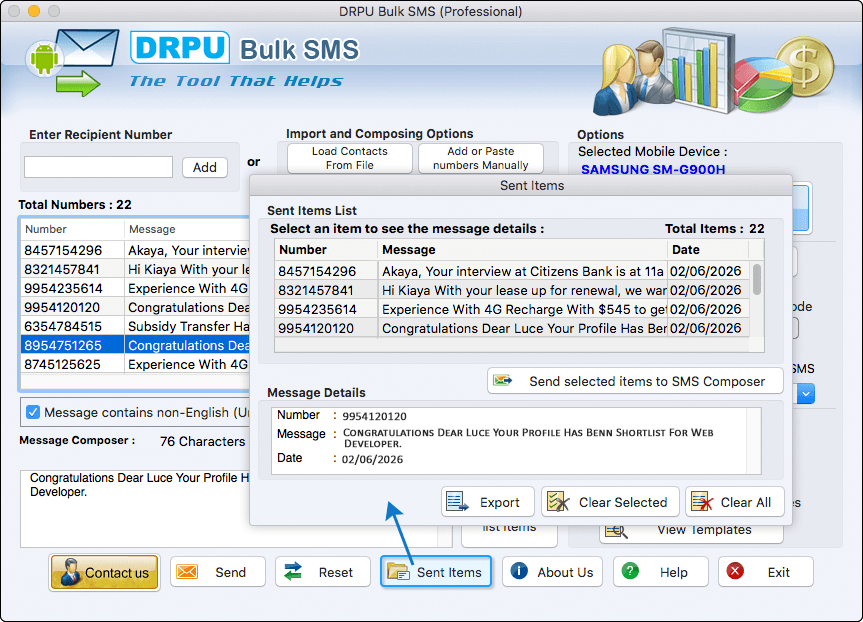Screen dimensions: 863x622
Task: Click the Clear Selected checklist icon
Action: pos(558,502)
